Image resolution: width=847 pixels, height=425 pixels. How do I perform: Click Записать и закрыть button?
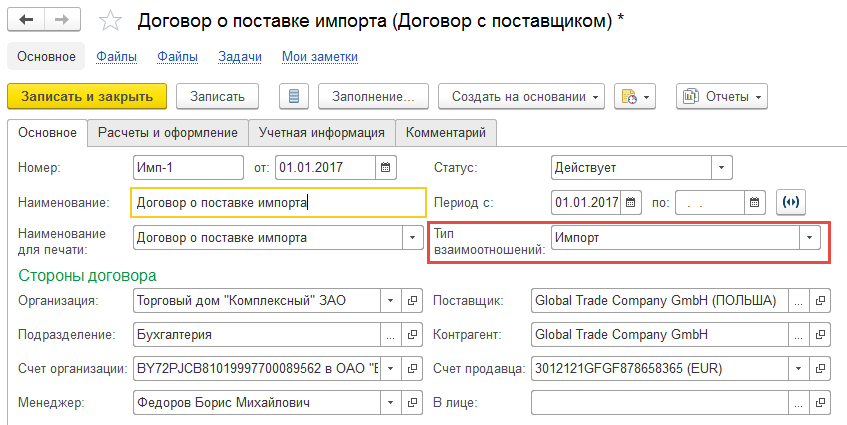click(86, 96)
